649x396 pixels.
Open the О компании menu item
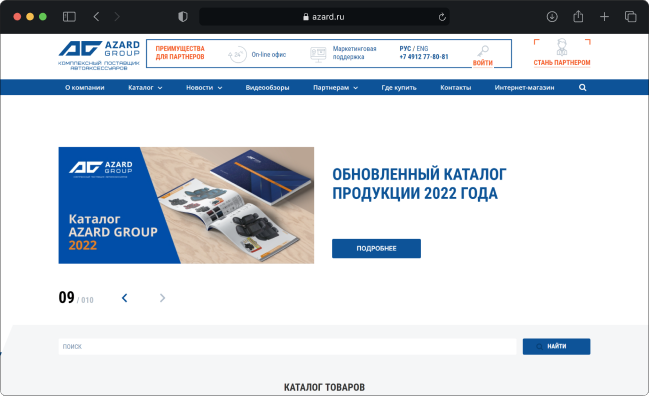[x=85, y=88]
